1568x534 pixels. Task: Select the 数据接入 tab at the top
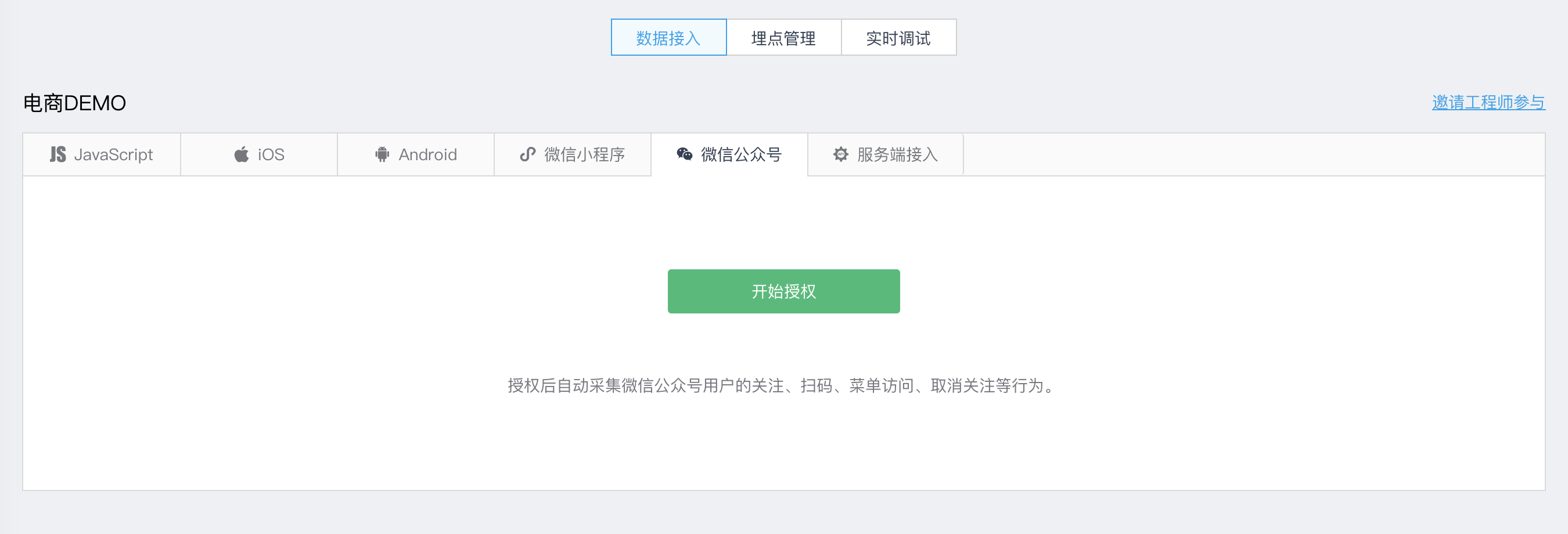[x=668, y=37]
